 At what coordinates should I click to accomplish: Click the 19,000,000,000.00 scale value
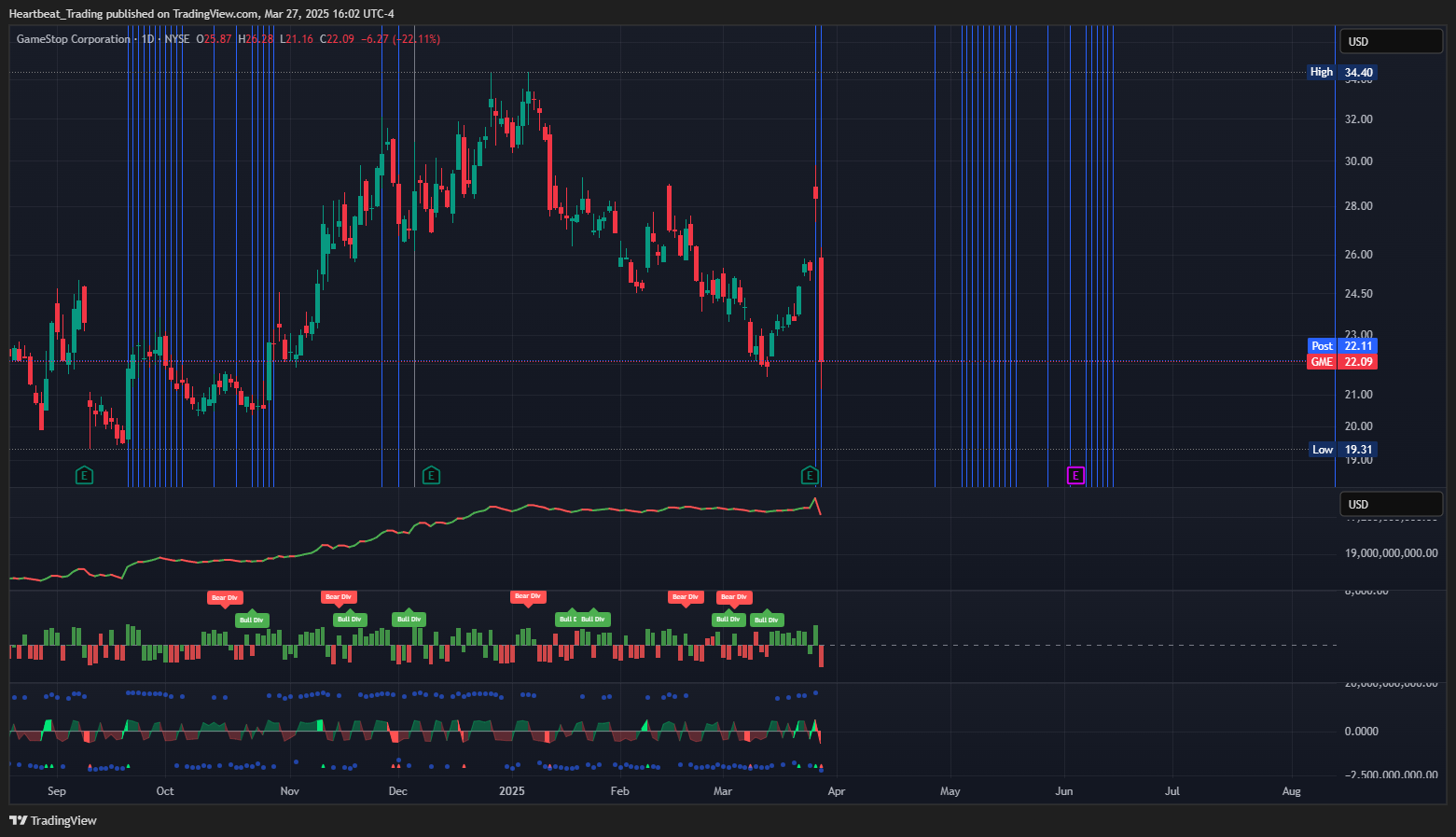tap(1392, 553)
